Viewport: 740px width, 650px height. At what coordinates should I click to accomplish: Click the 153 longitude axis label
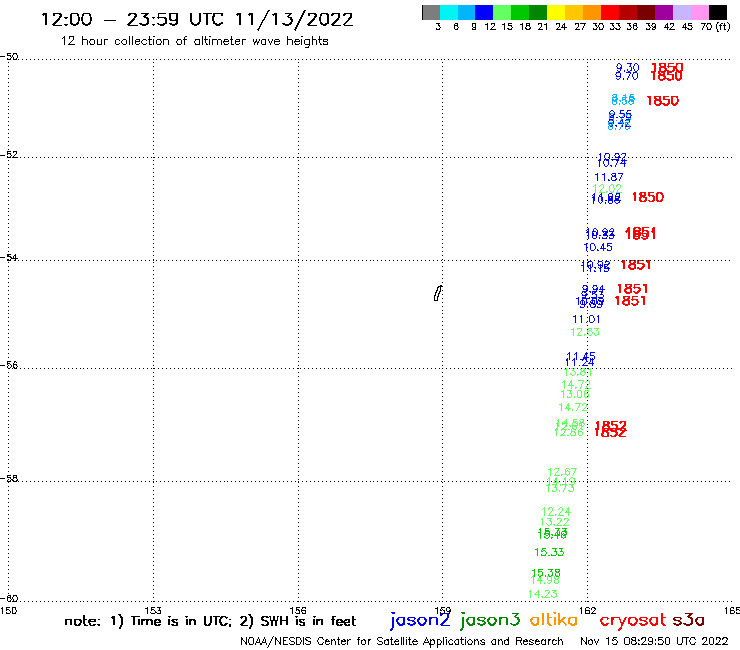[153, 610]
